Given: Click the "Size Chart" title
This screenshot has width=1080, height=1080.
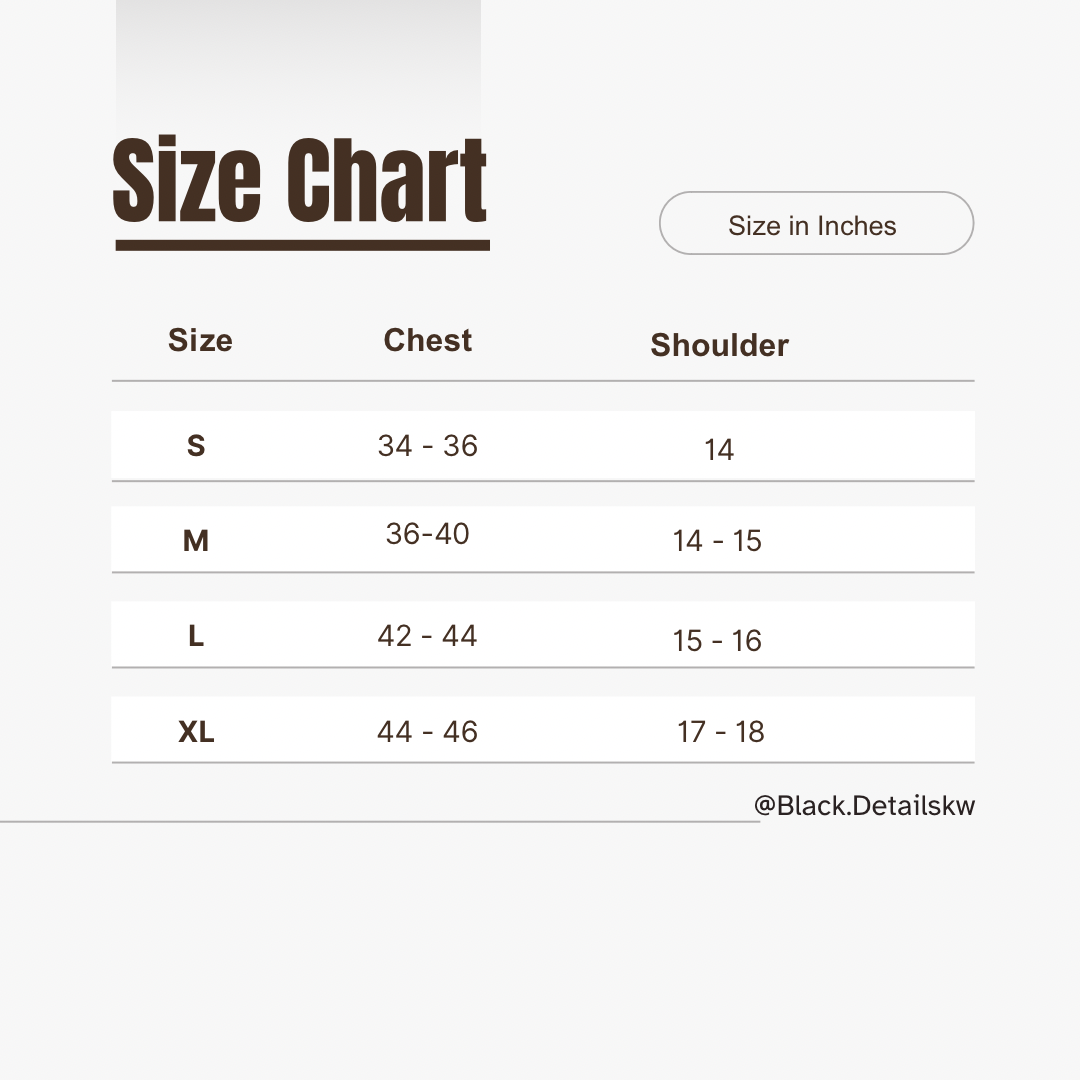Looking at the screenshot, I should 300,181.
